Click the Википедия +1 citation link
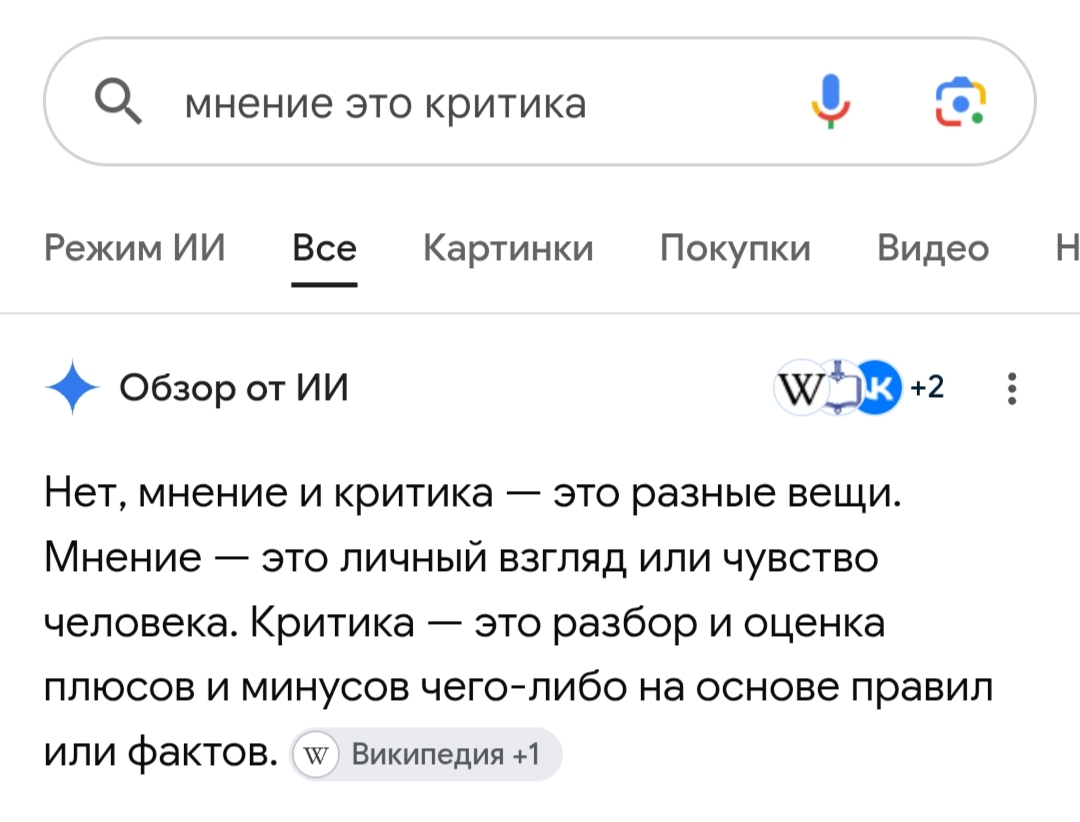 pyautogui.click(x=426, y=754)
